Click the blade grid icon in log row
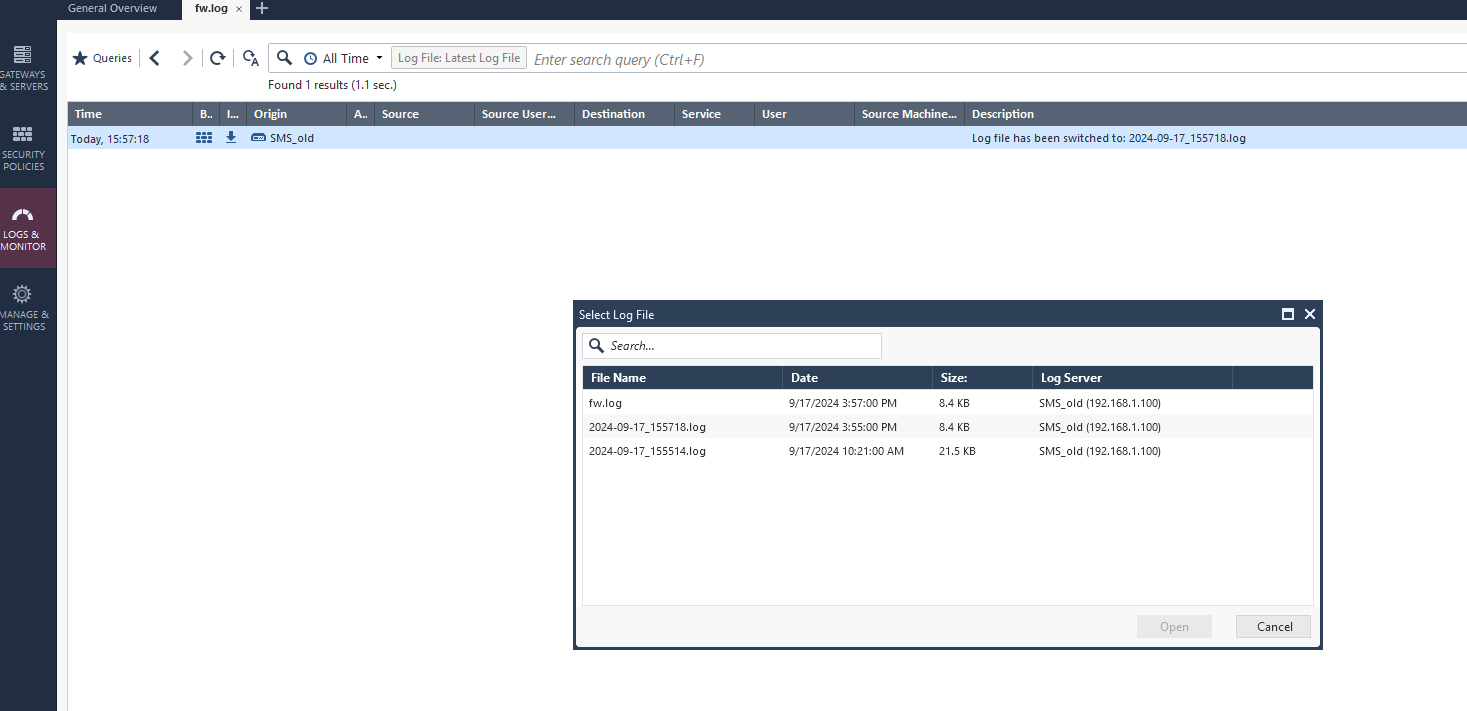Image resolution: width=1467 pixels, height=711 pixels. pyautogui.click(x=204, y=138)
